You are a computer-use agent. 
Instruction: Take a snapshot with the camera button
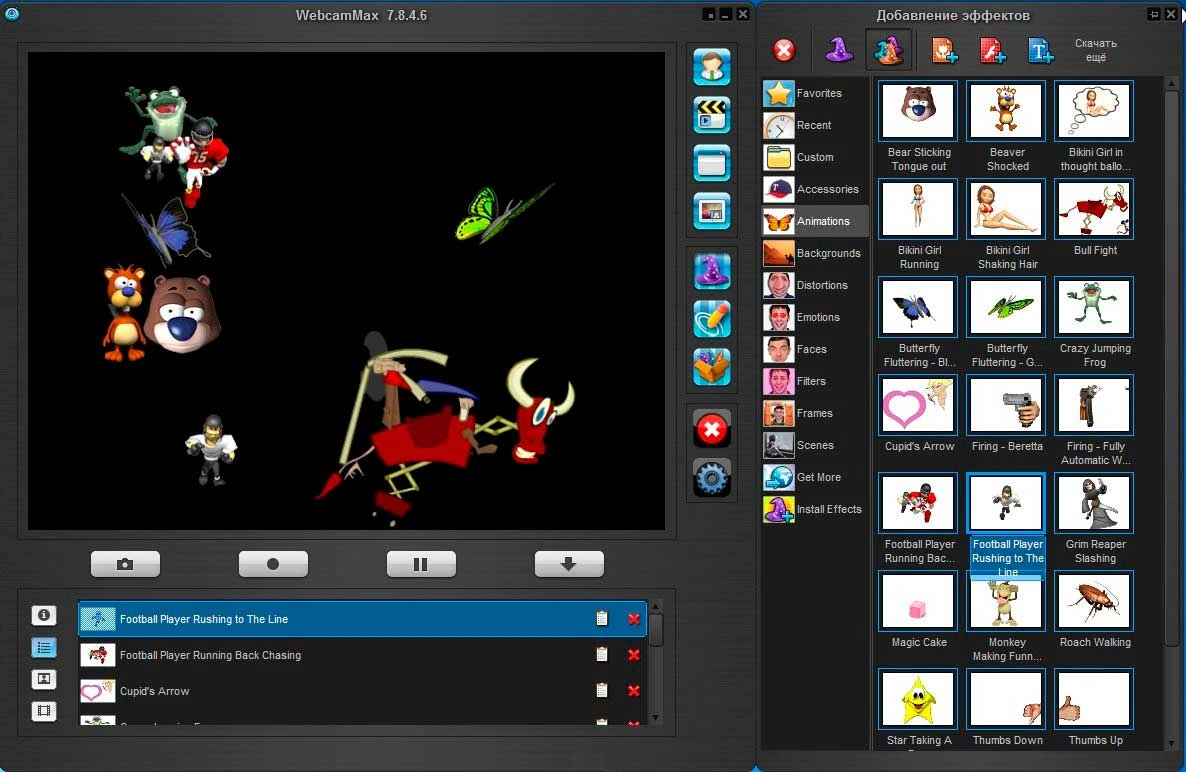coord(126,564)
